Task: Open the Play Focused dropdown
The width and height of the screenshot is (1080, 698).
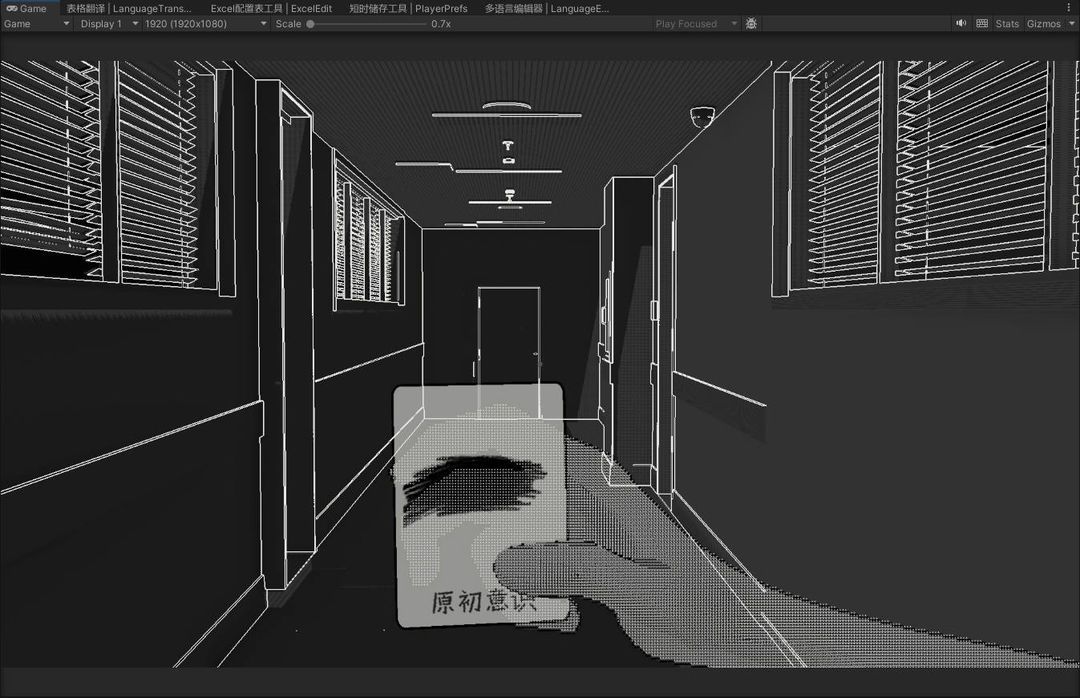Action: (x=696, y=23)
